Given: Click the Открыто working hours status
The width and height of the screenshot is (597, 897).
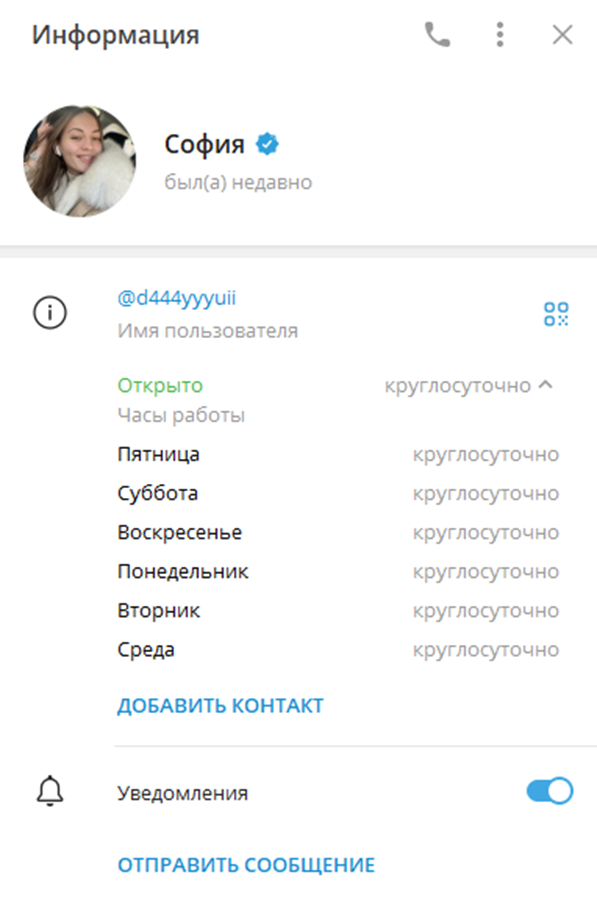Looking at the screenshot, I should [160, 386].
